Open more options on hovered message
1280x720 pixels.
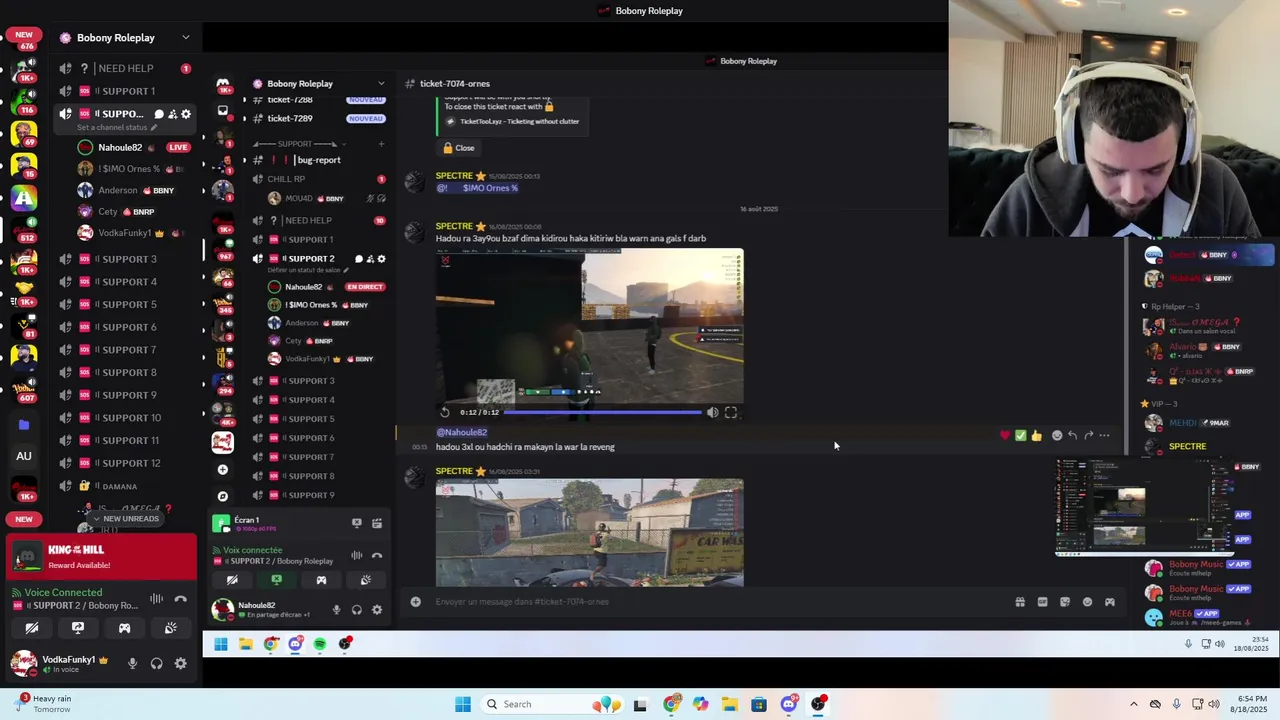click(x=1104, y=435)
